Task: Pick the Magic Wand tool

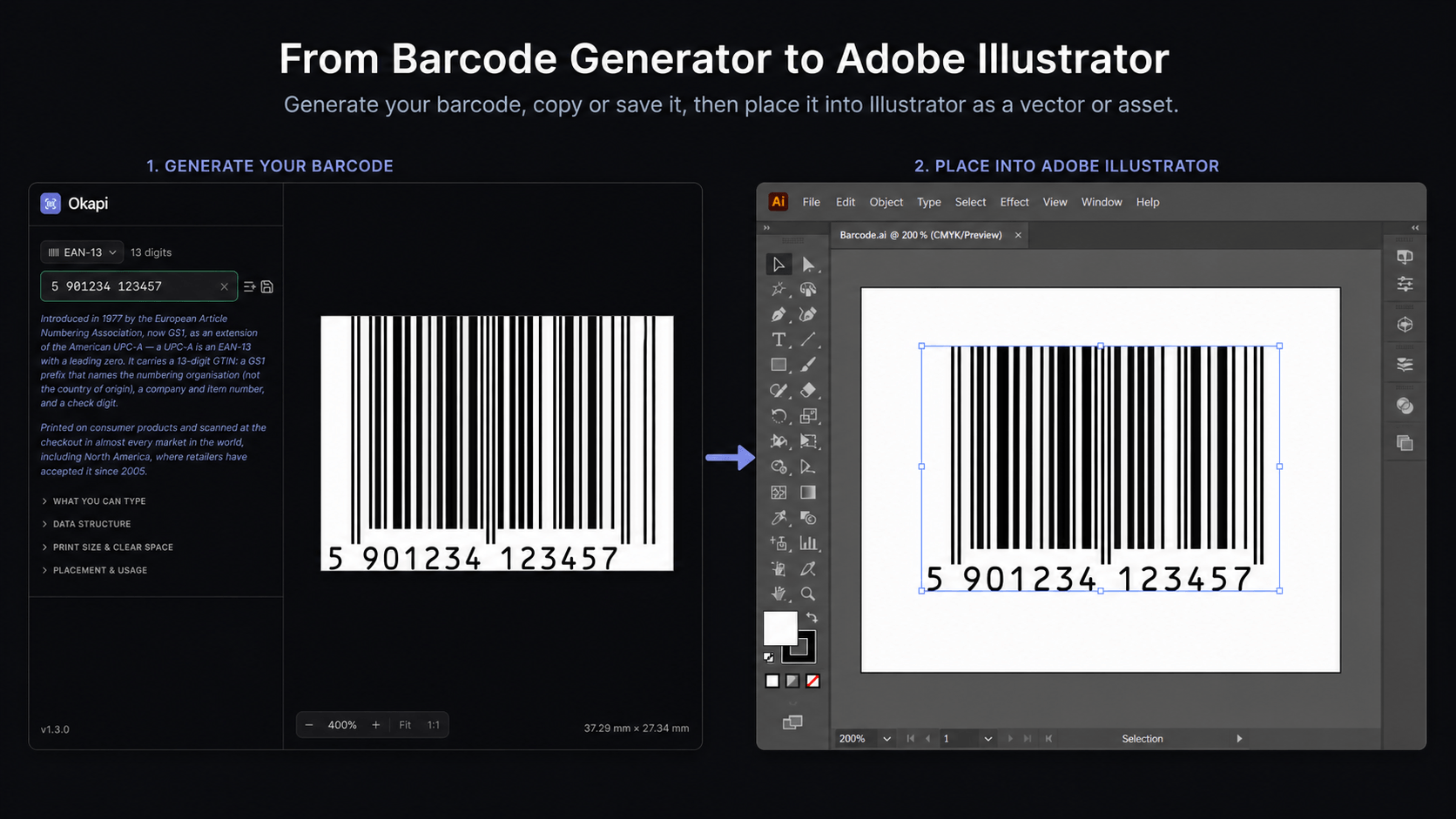Action: pyautogui.click(x=779, y=289)
